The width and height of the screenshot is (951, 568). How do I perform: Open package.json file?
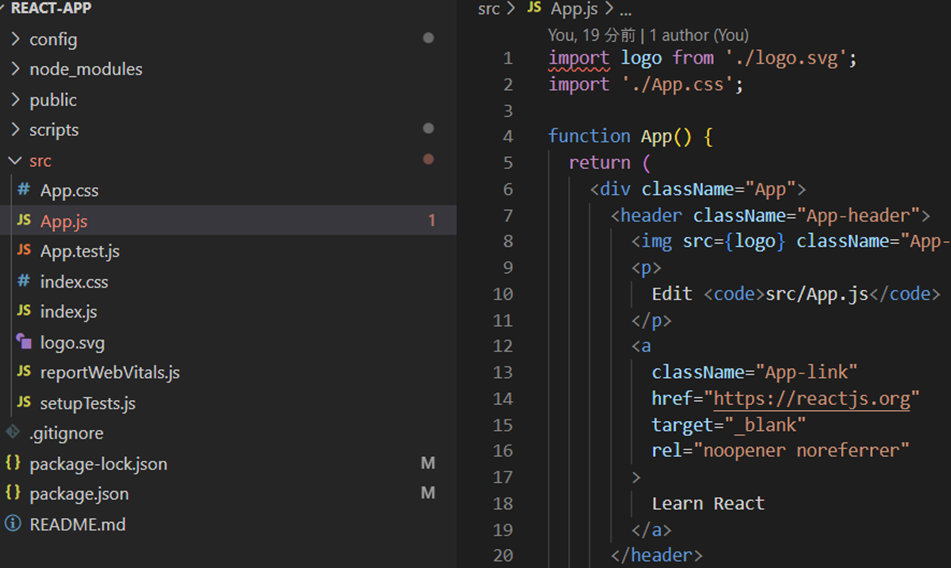click(x=79, y=494)
